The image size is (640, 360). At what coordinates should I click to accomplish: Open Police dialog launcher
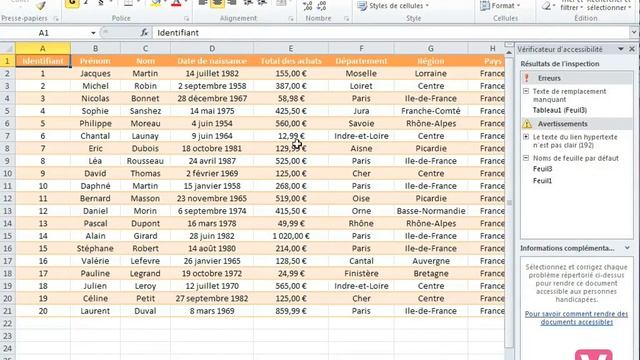point(187,19)
